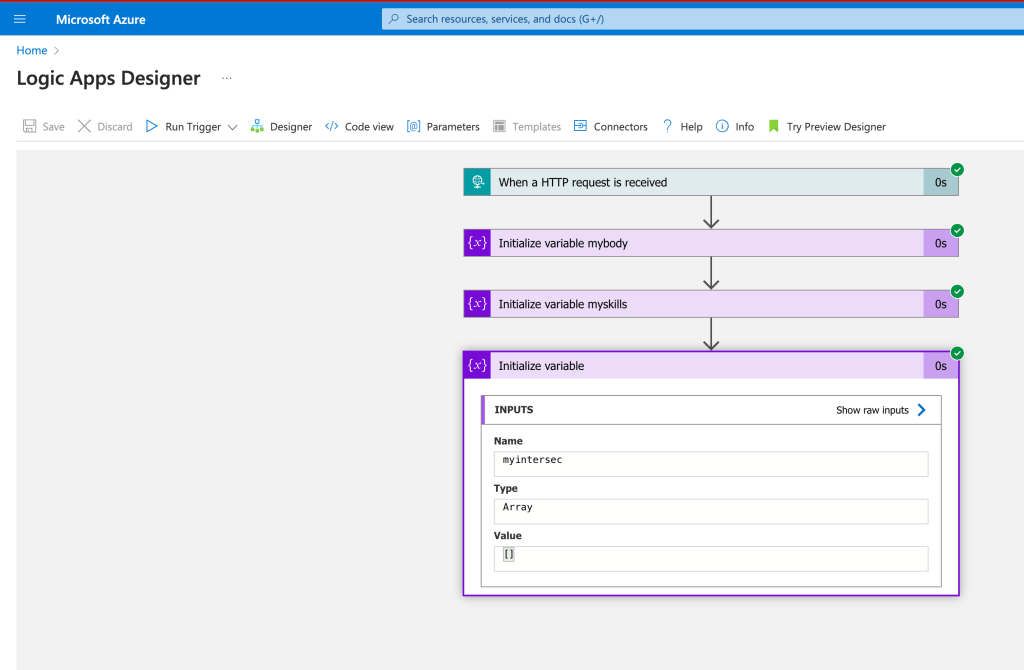The image size is (1024, 670).
Task: Click the Azure search resources box
Action: tap(703, 19)
